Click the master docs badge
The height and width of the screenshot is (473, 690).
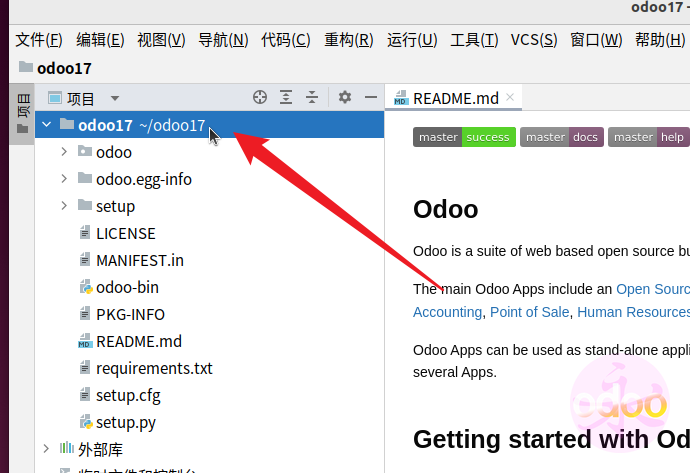(x=562, y=137)
